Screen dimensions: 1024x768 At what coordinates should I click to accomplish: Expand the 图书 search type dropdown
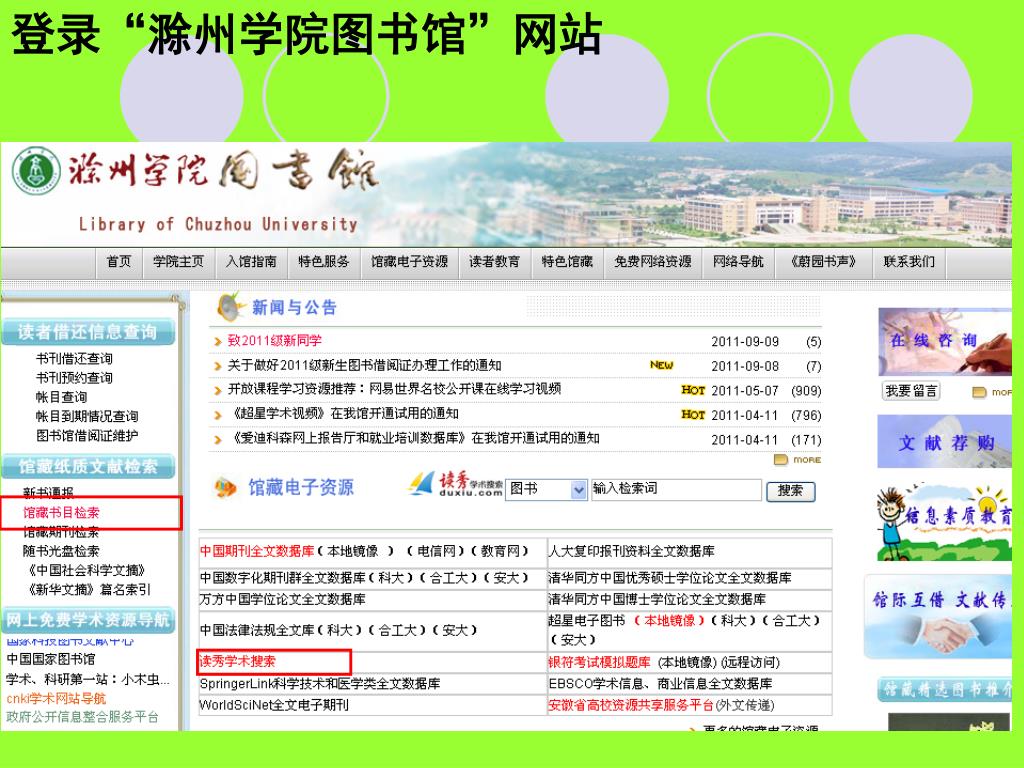[578, 490]
